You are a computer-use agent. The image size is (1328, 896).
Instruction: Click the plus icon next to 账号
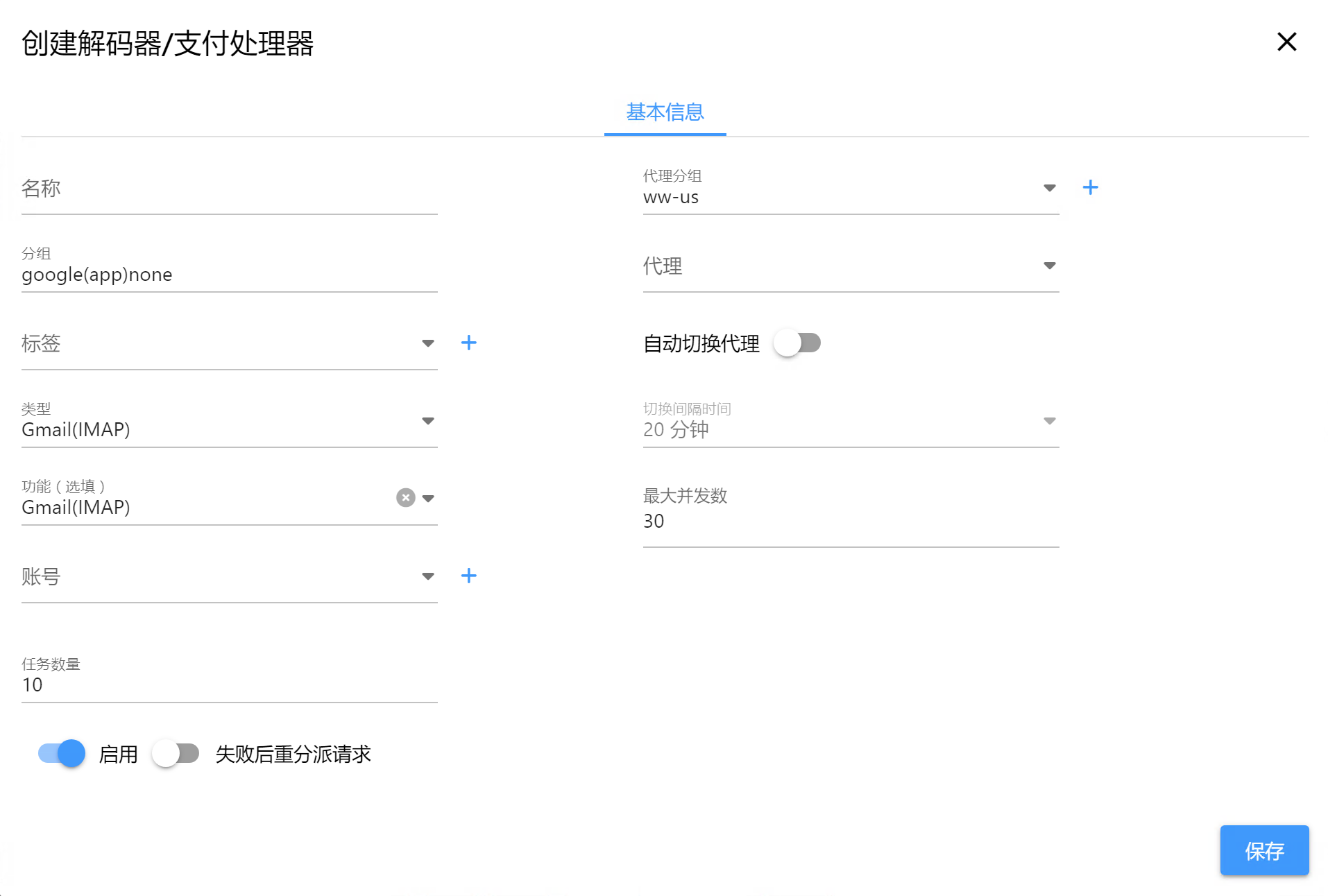[x=469, y=576]
